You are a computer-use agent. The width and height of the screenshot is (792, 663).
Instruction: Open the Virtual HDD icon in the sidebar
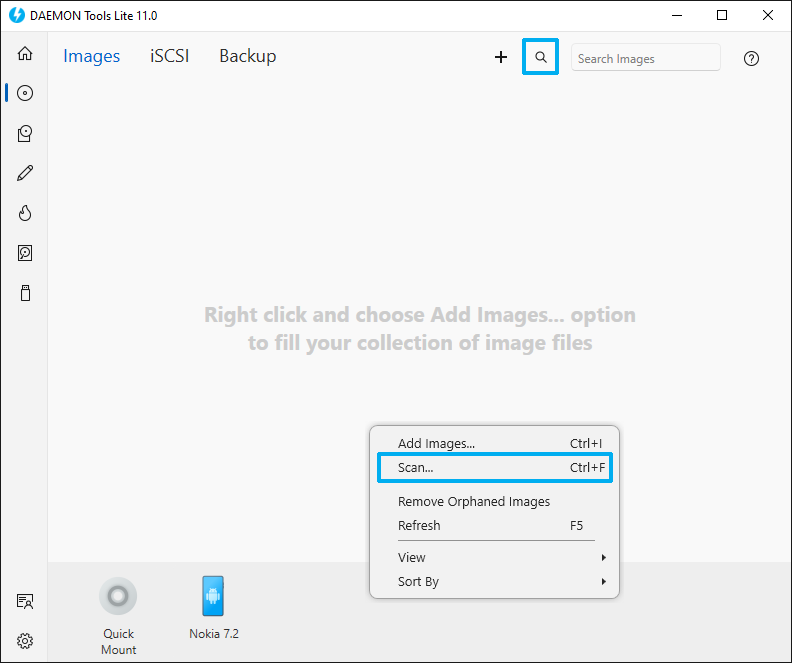[25, 253]
